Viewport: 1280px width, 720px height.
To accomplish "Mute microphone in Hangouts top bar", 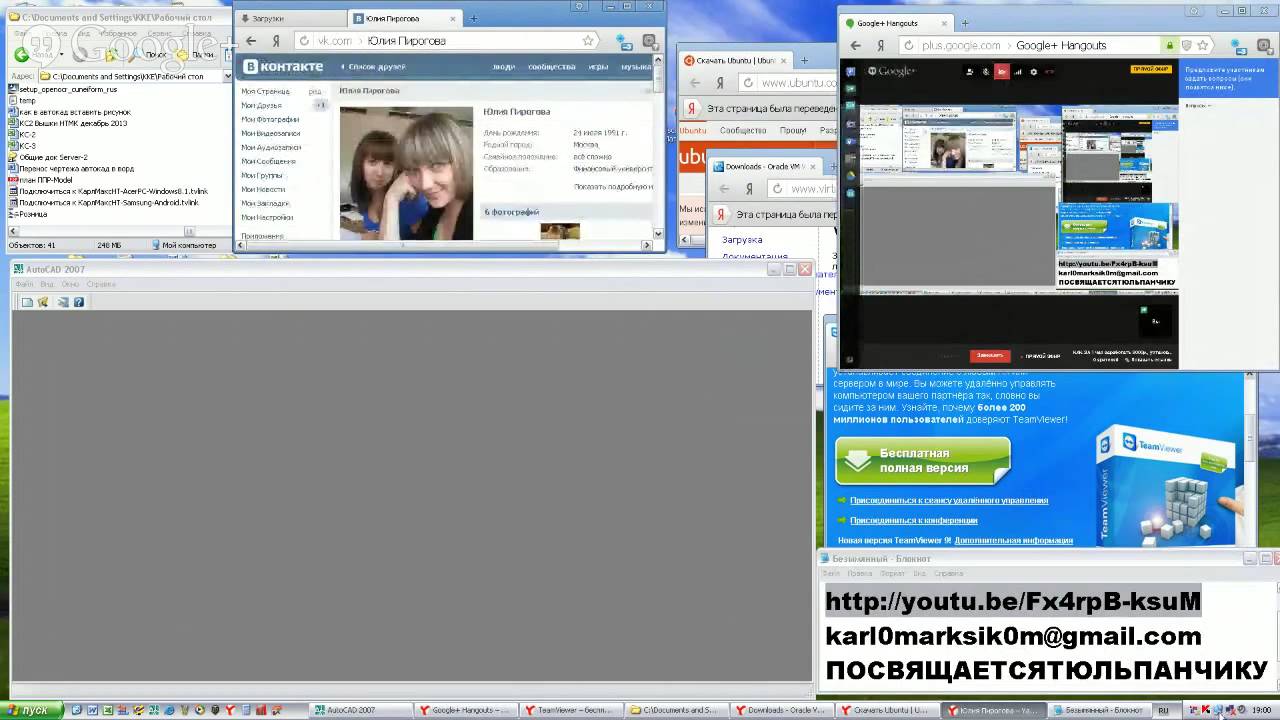I will pyautogui.click(x=986, y=72).
